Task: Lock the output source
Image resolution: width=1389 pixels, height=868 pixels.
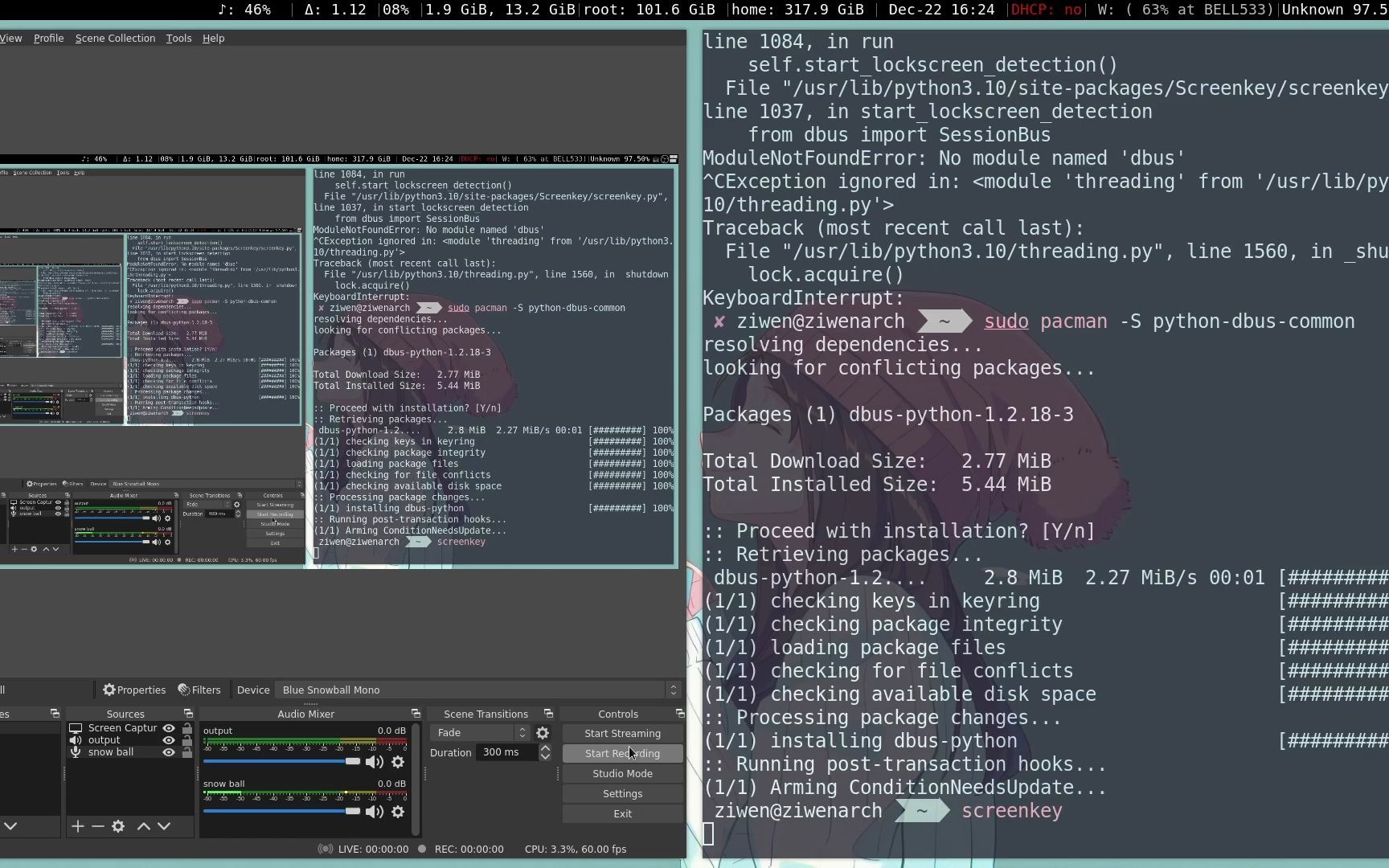Action: click(x=187, y=740)
